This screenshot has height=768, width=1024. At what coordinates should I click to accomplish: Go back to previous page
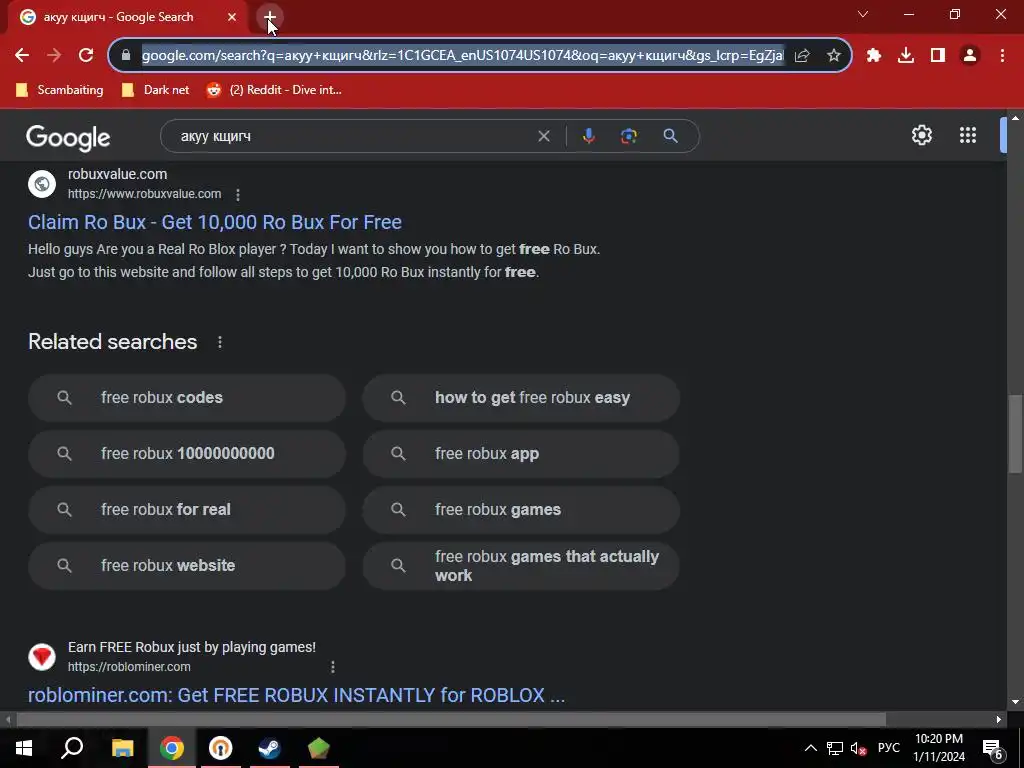tap(22, 56)
